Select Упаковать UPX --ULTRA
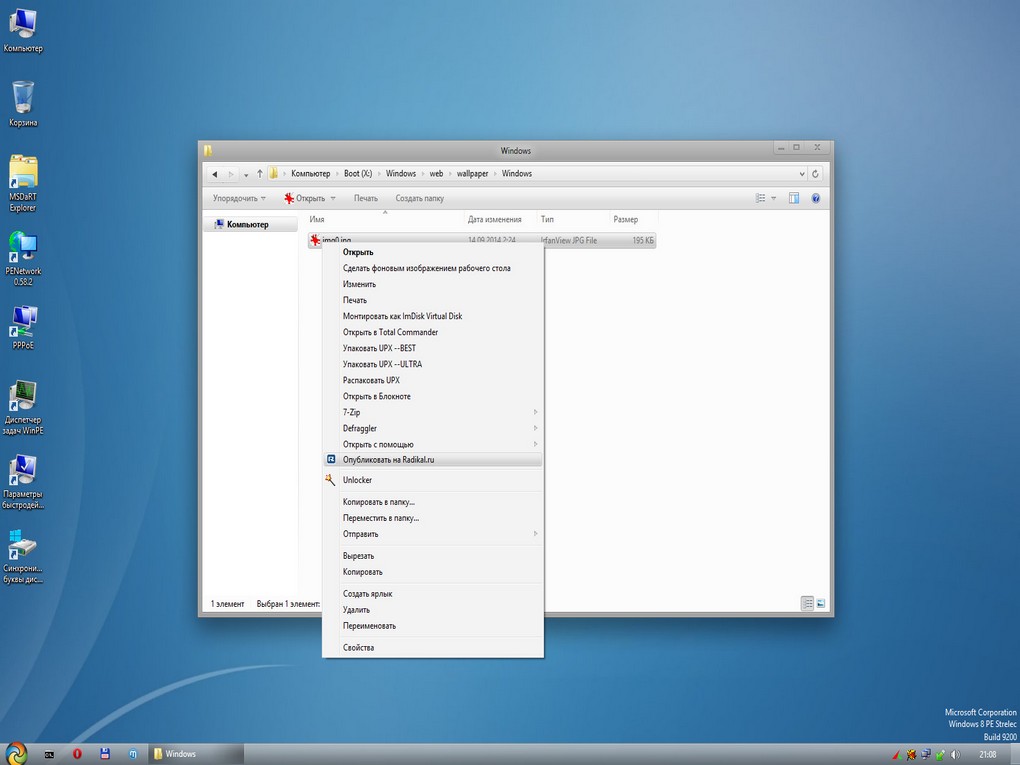 [433, 364]
